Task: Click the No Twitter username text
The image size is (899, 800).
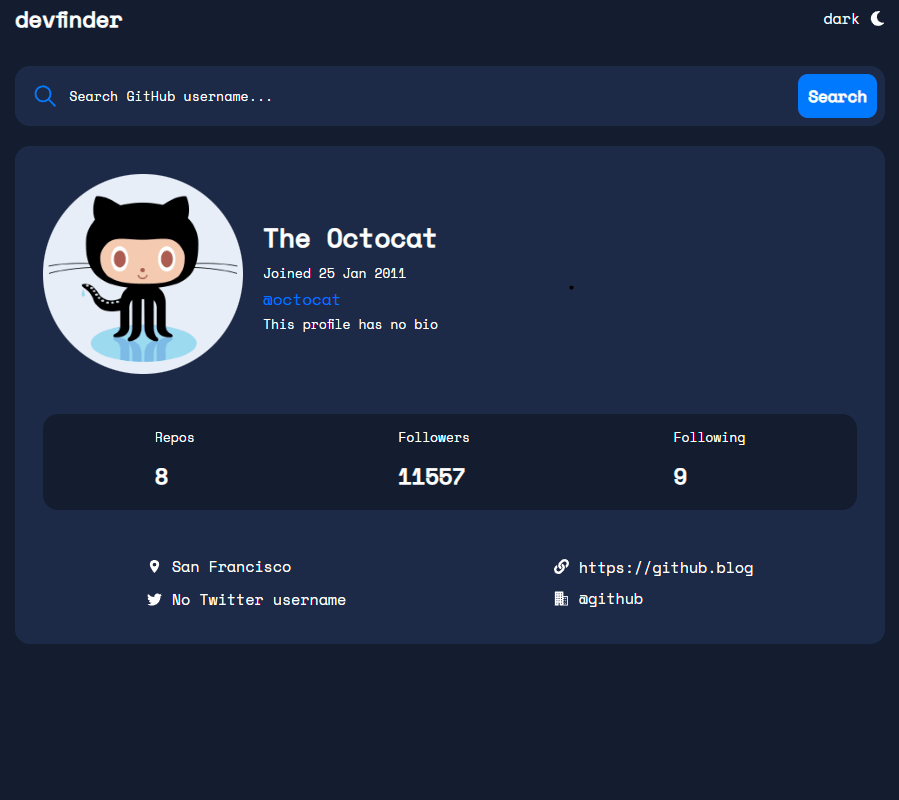Action: click(x=259, y=600)
